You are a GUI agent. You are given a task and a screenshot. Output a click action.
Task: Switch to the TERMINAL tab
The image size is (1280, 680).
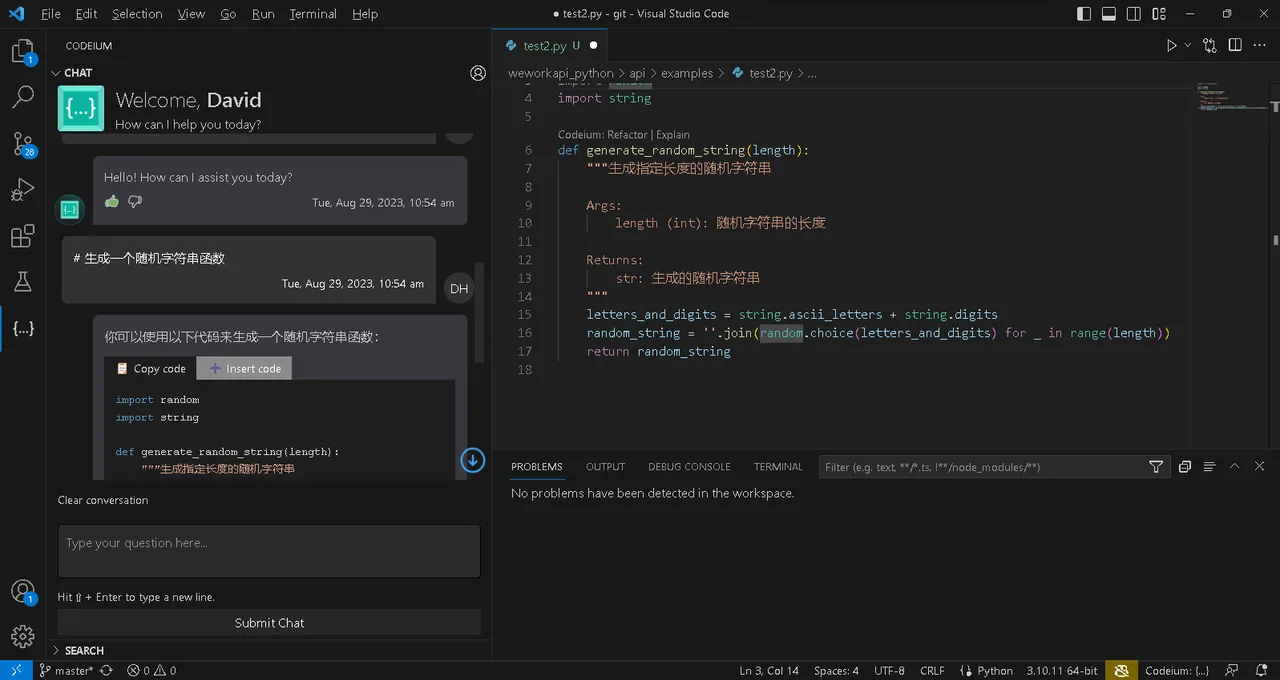[778, 467]
